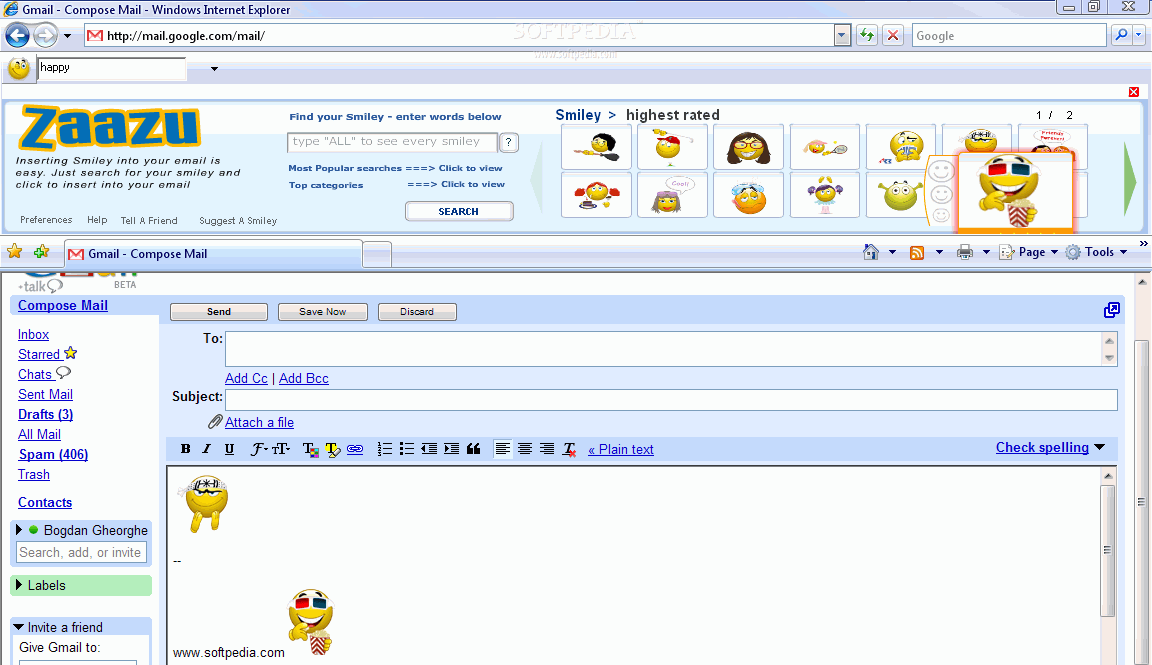Viewport: 1152px width, 665px height.
Task: Create a bulleted list
Action: click(407, 449)
